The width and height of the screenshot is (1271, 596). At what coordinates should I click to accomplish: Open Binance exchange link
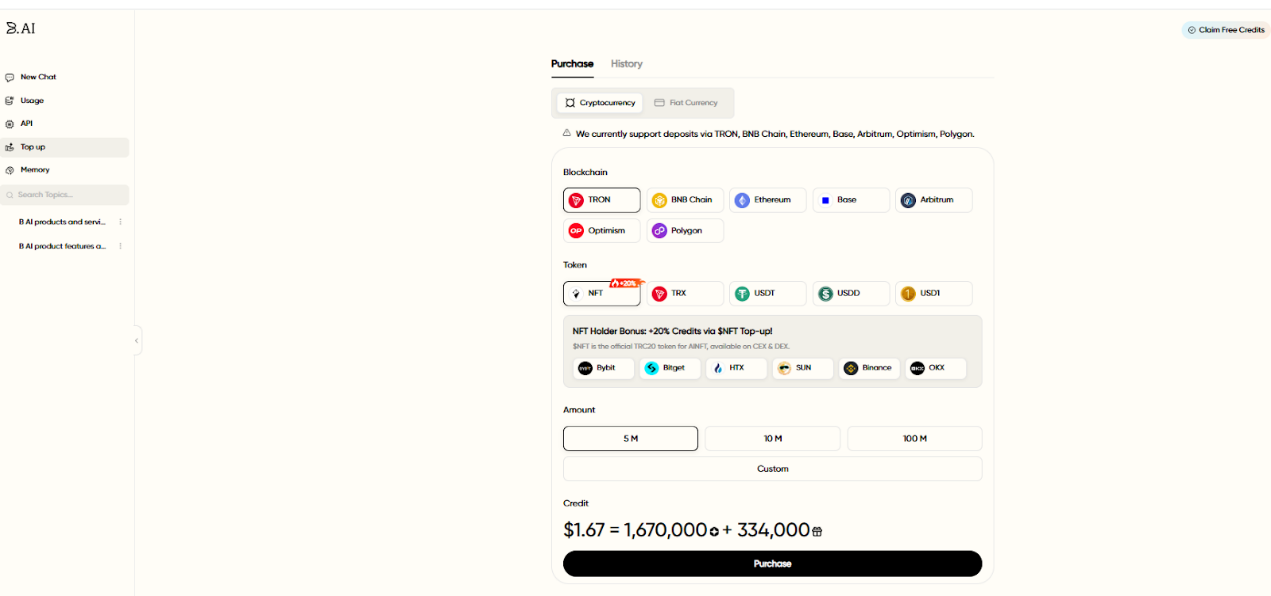point(869,368)
